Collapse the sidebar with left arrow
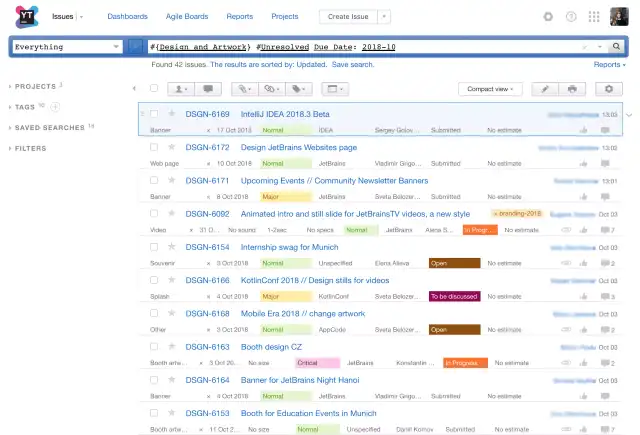This screenshot has height=435, width=640. pos(134,89)
